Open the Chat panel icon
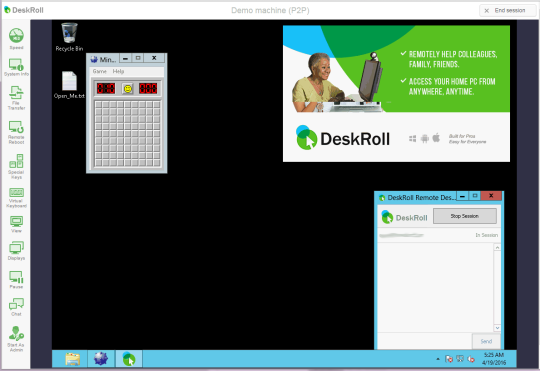This screenshot has width=540, height=371. click(x=16, y=307)
